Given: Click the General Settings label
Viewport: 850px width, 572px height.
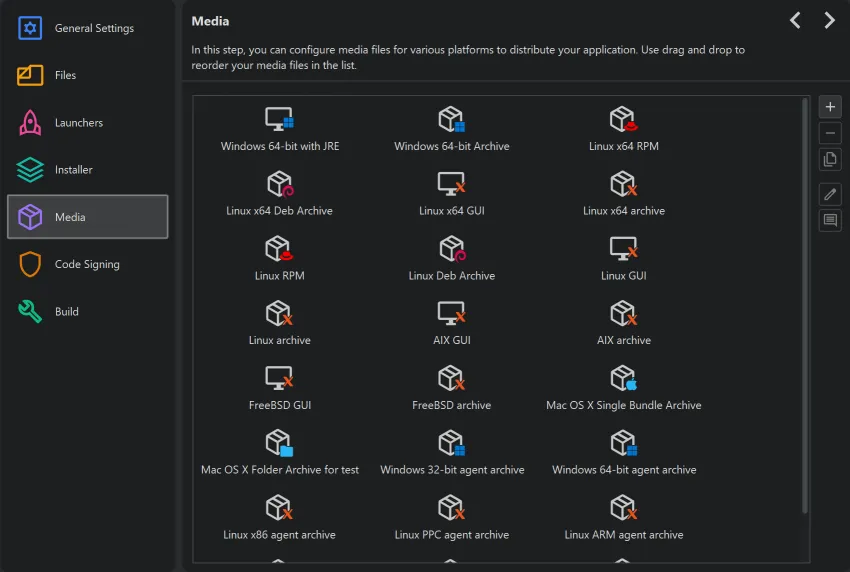Looking at the screenshot, I should pyautogui.click(x=94, y=28).
